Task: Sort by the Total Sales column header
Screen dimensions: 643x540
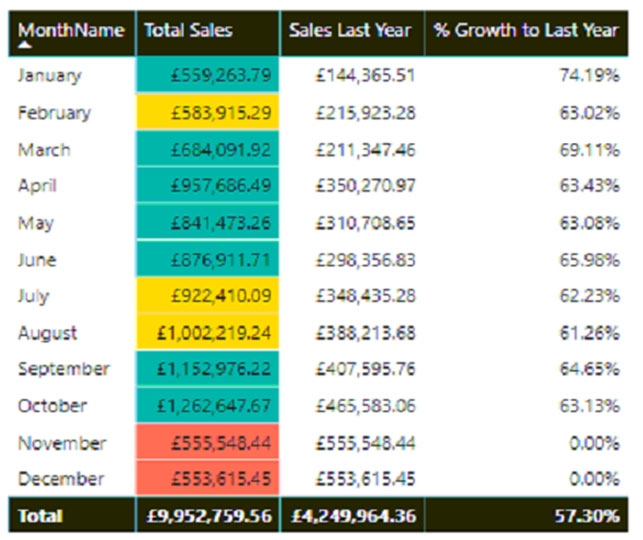Action: coord(188,30)
